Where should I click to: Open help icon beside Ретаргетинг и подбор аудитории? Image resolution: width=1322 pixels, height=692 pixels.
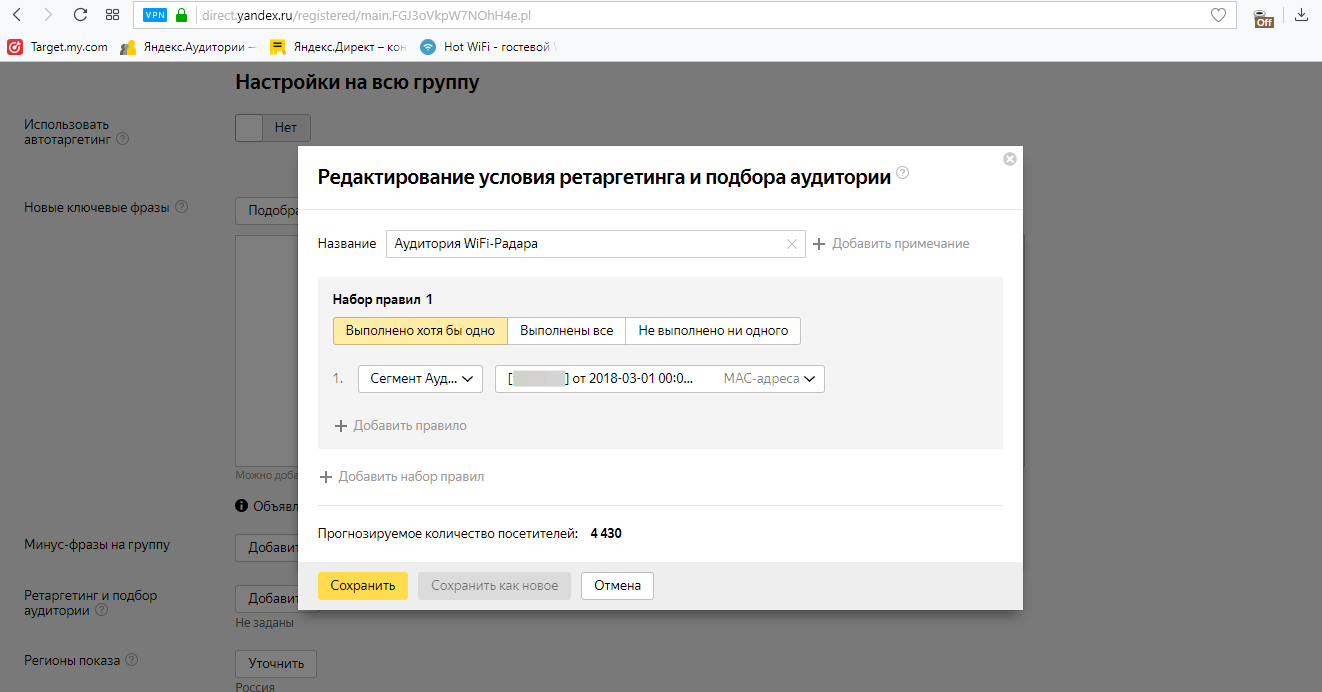(101, 610)
